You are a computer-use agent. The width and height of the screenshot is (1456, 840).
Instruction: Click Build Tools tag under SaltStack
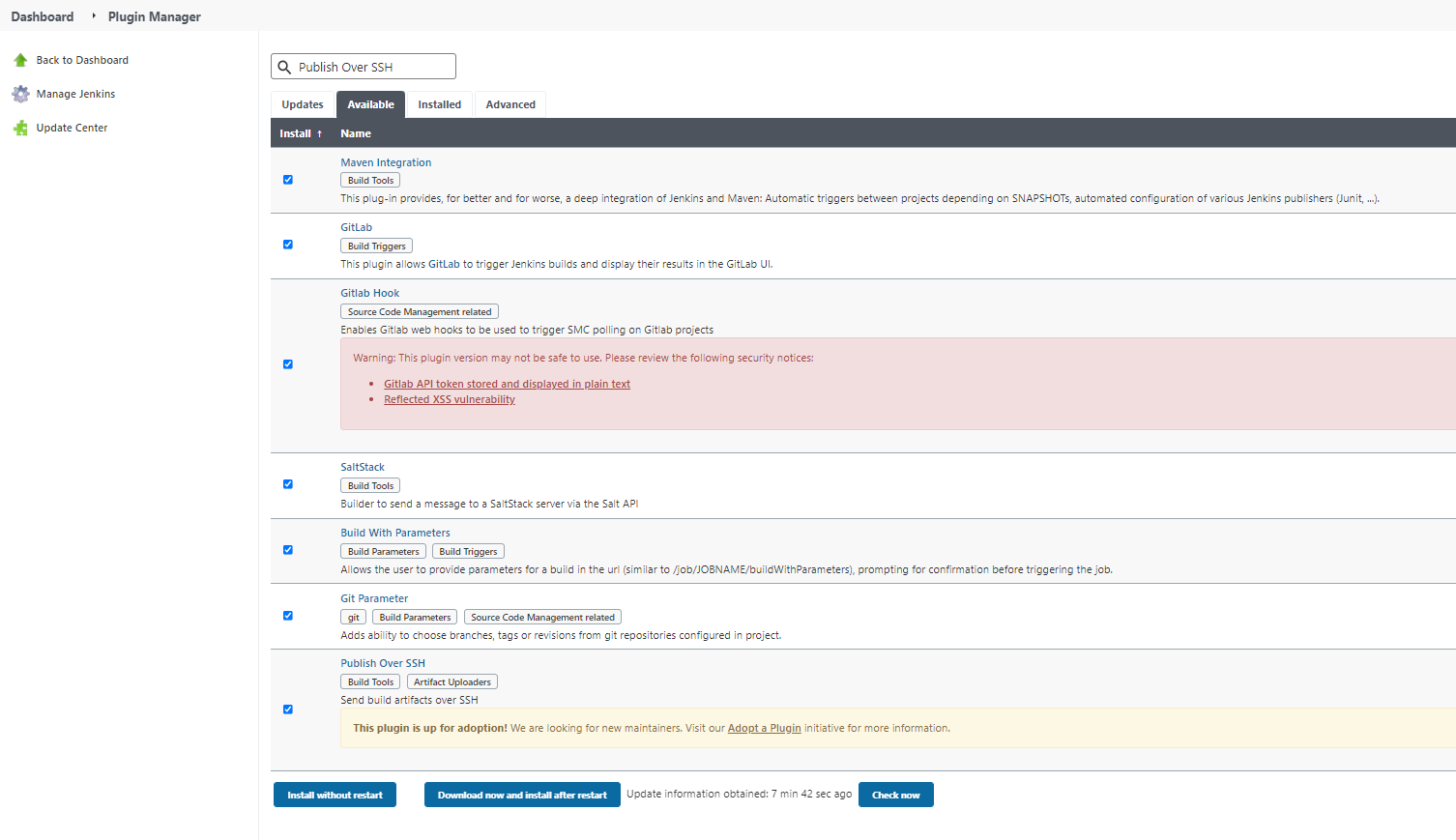point(370,486)
